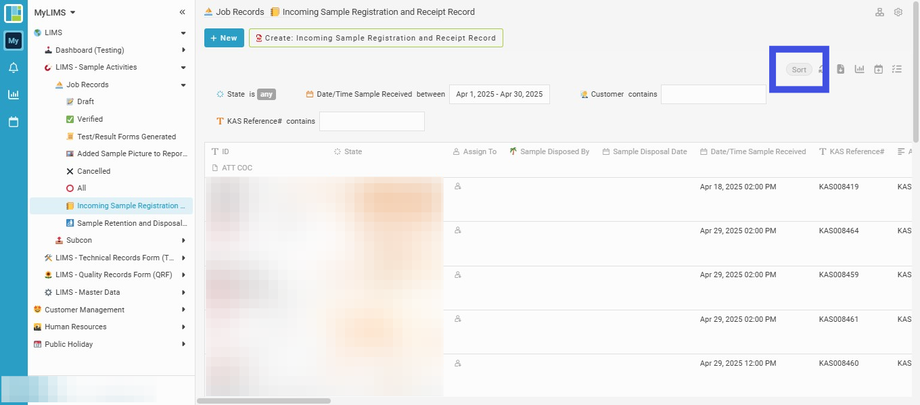
Task: Open the bar chart reports icon in left rail
Action: click(13, 94)
